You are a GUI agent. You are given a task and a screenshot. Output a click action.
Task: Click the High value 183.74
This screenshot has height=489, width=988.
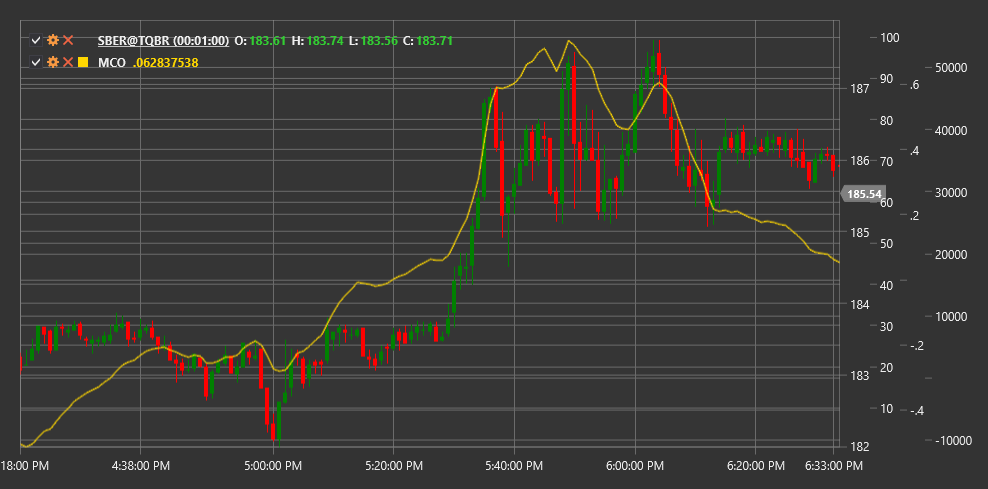click(325, 41)
